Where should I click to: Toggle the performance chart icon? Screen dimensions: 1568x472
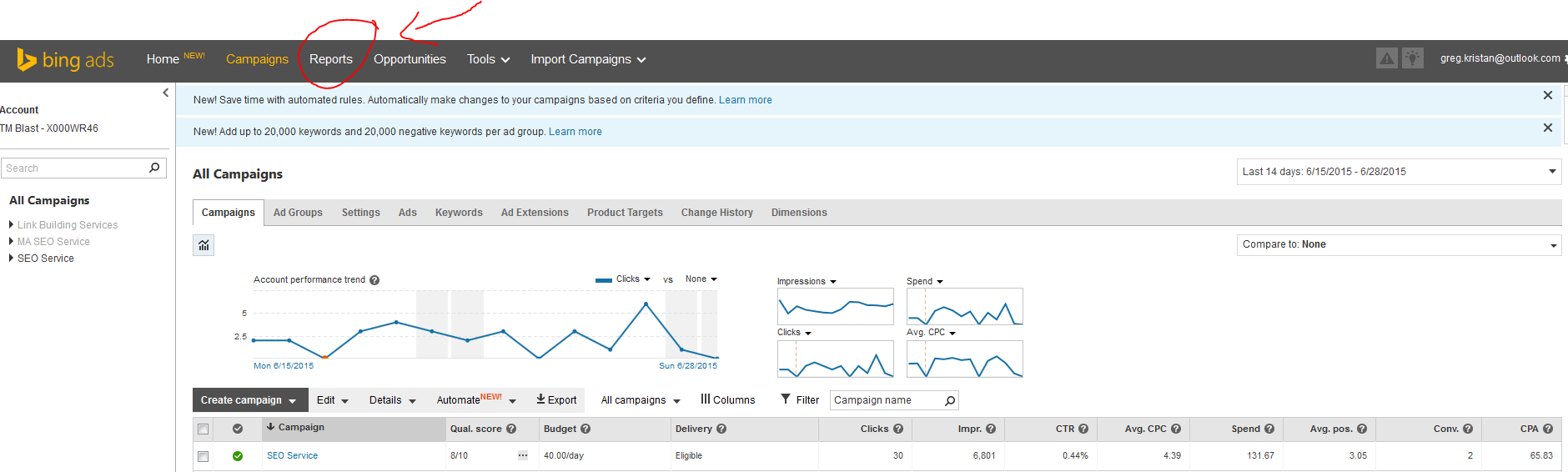(204, 245)
